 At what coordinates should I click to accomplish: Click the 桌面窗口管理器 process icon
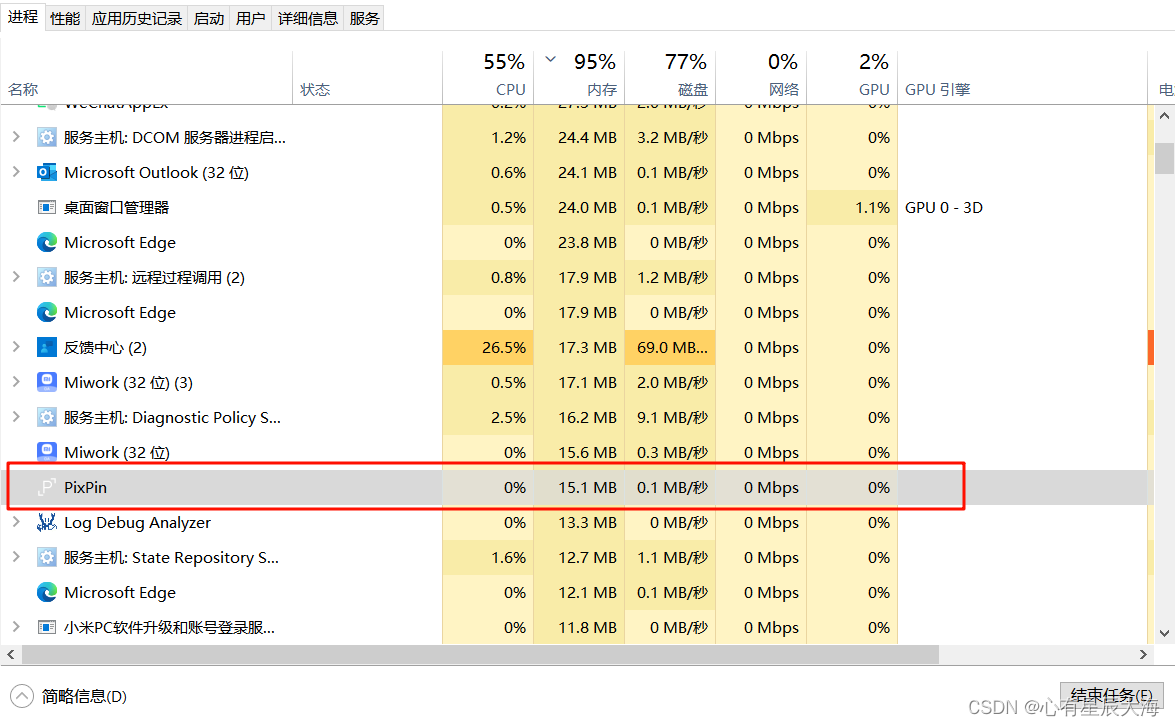46,208
